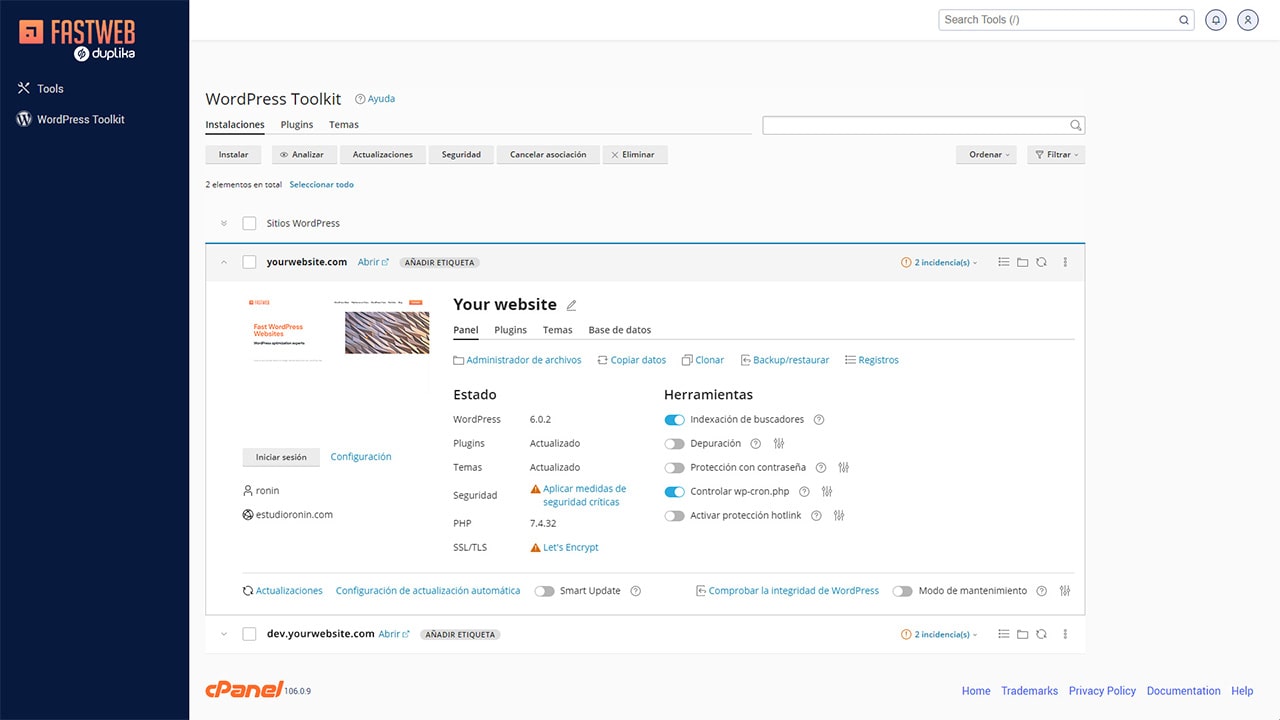Collapse yourwebsite.com row chevron
The width and height of the screenshot is (1280, 720).
point(224,262)
